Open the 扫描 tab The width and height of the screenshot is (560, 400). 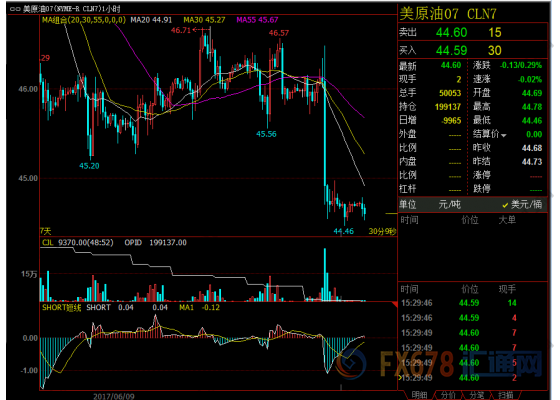[x=505, y=395]
